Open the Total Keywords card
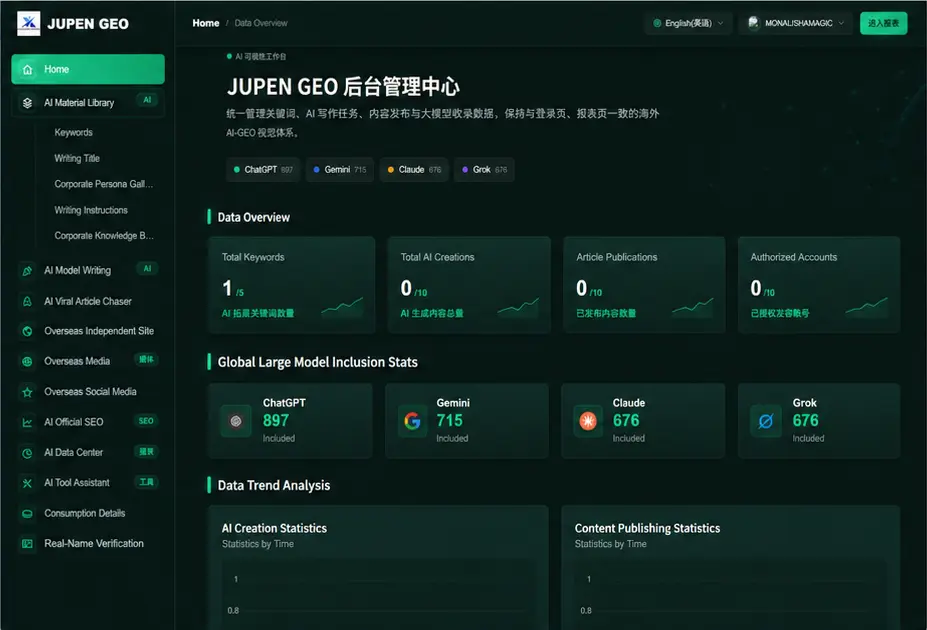This screenshot has width=927, height=630. pyautogui.click(x=291, y=285)
